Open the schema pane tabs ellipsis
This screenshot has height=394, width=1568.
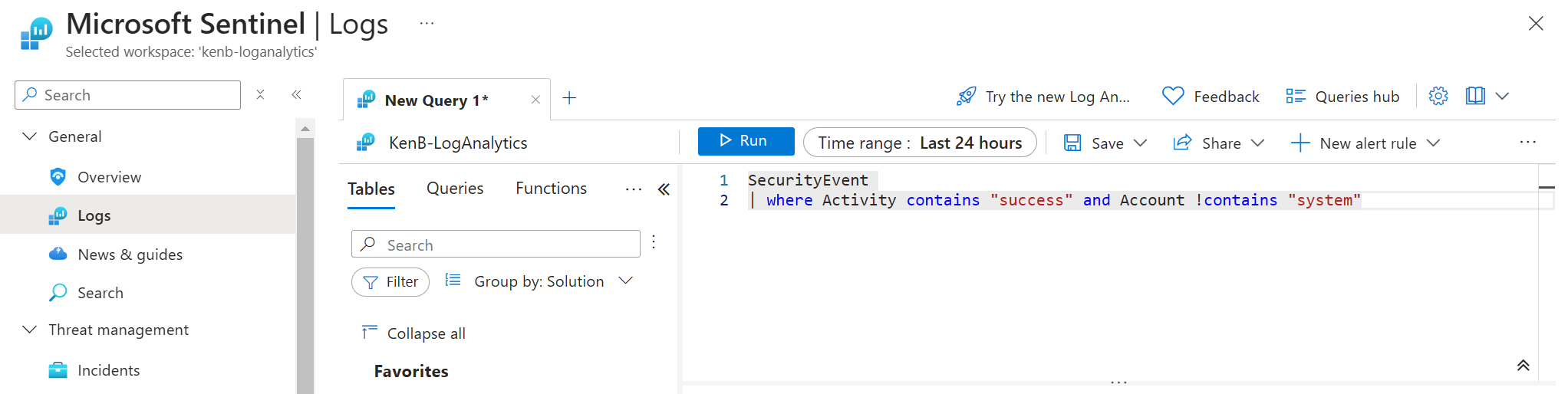(x=633, y=189)
